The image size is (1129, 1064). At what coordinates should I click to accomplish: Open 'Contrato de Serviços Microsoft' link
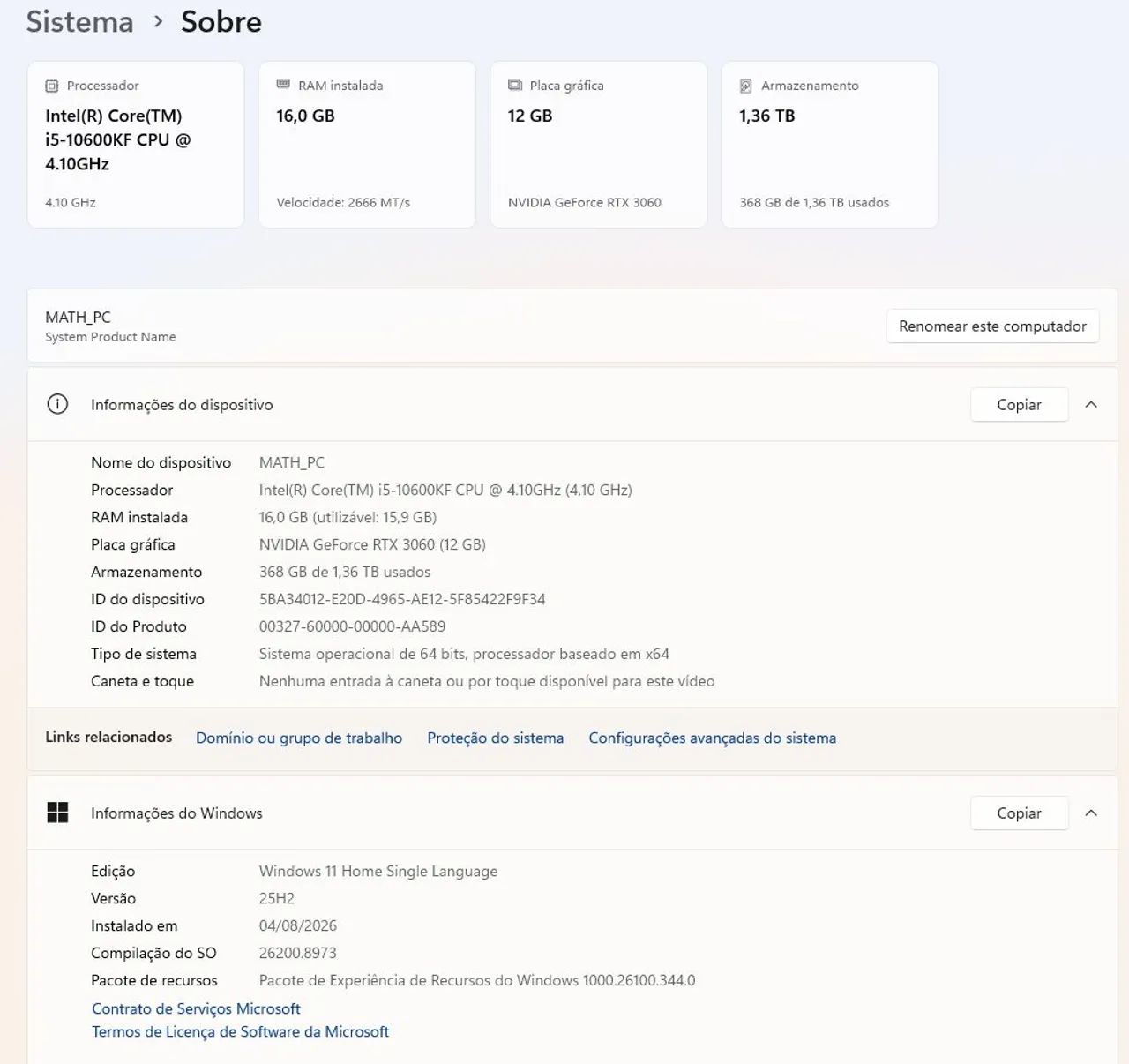click(x=196, y=1008)
